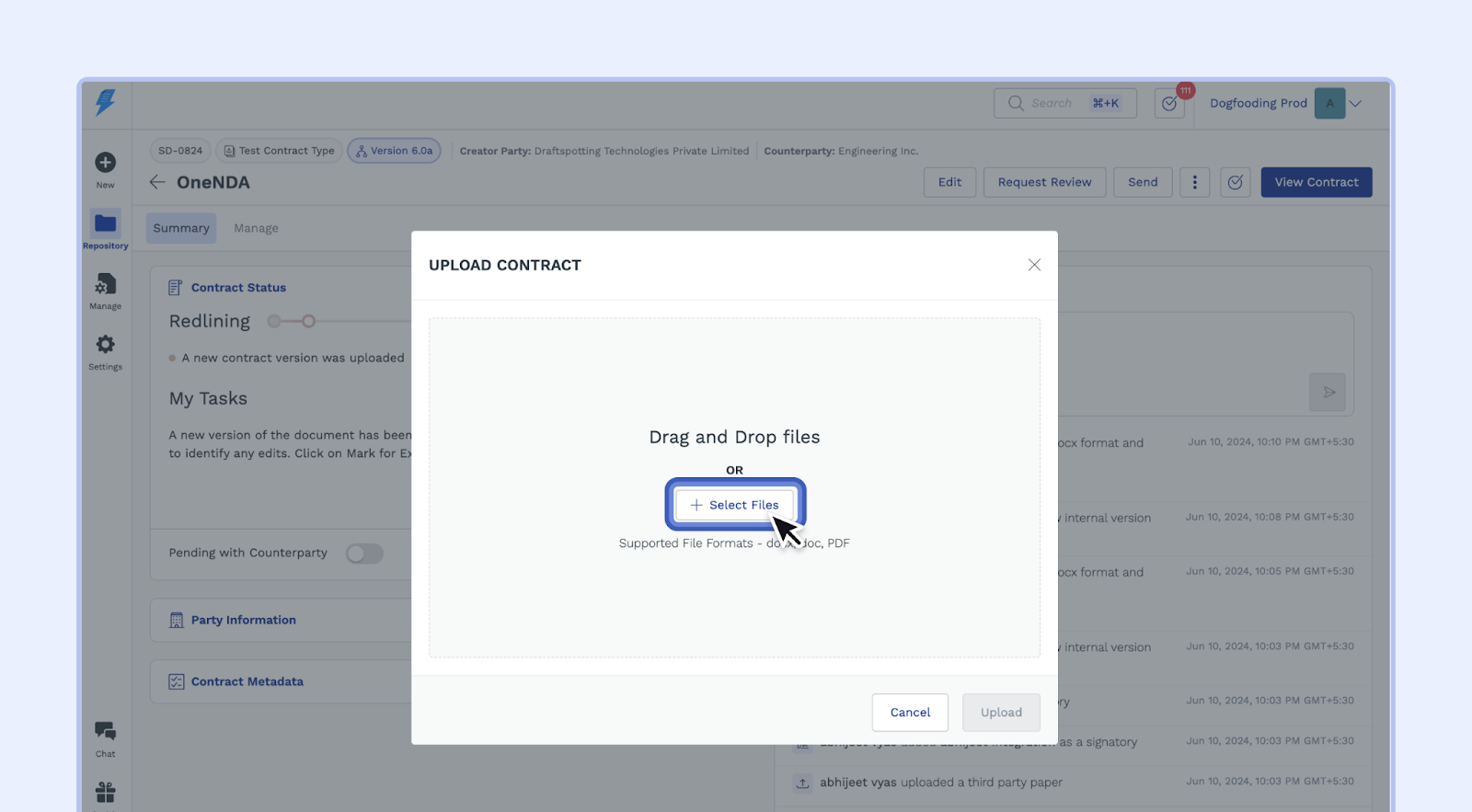
Task: Open the New item plus icon
Action: pyautogui.click(x=106, y=163)
